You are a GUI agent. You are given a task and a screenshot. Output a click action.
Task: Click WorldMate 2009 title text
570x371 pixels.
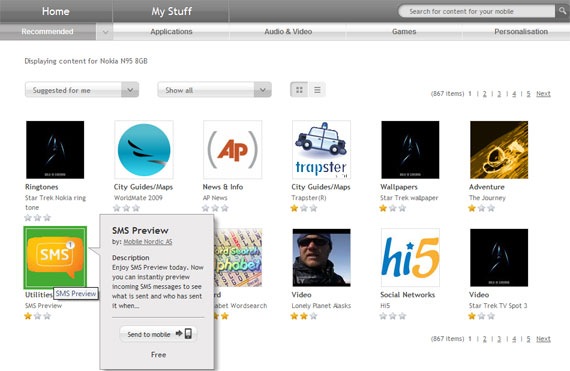pyautogui.click(x=138, y=198)
